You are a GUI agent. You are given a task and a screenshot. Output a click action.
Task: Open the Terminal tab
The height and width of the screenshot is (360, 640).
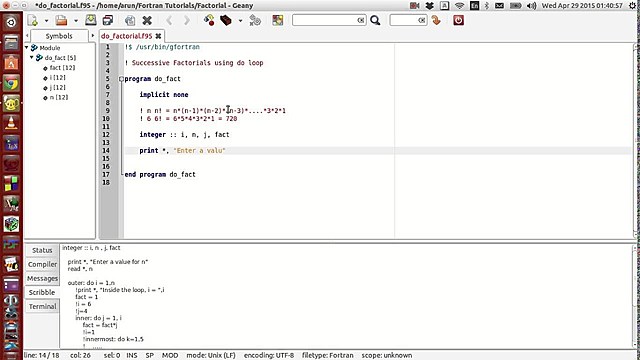coord(42,306)
